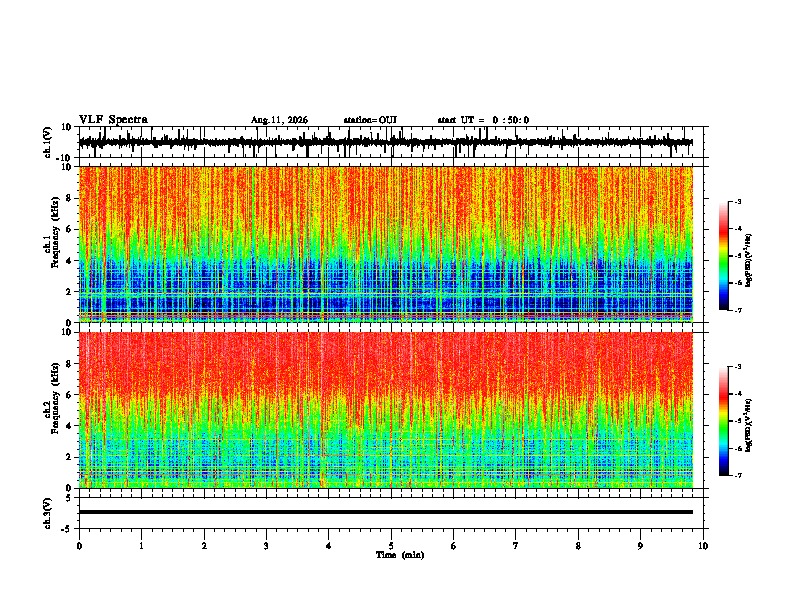The height and width of the screenshot is (612, 792).
Task: Click the ch.2 spectrogram color scale bar
Action: 723,421
